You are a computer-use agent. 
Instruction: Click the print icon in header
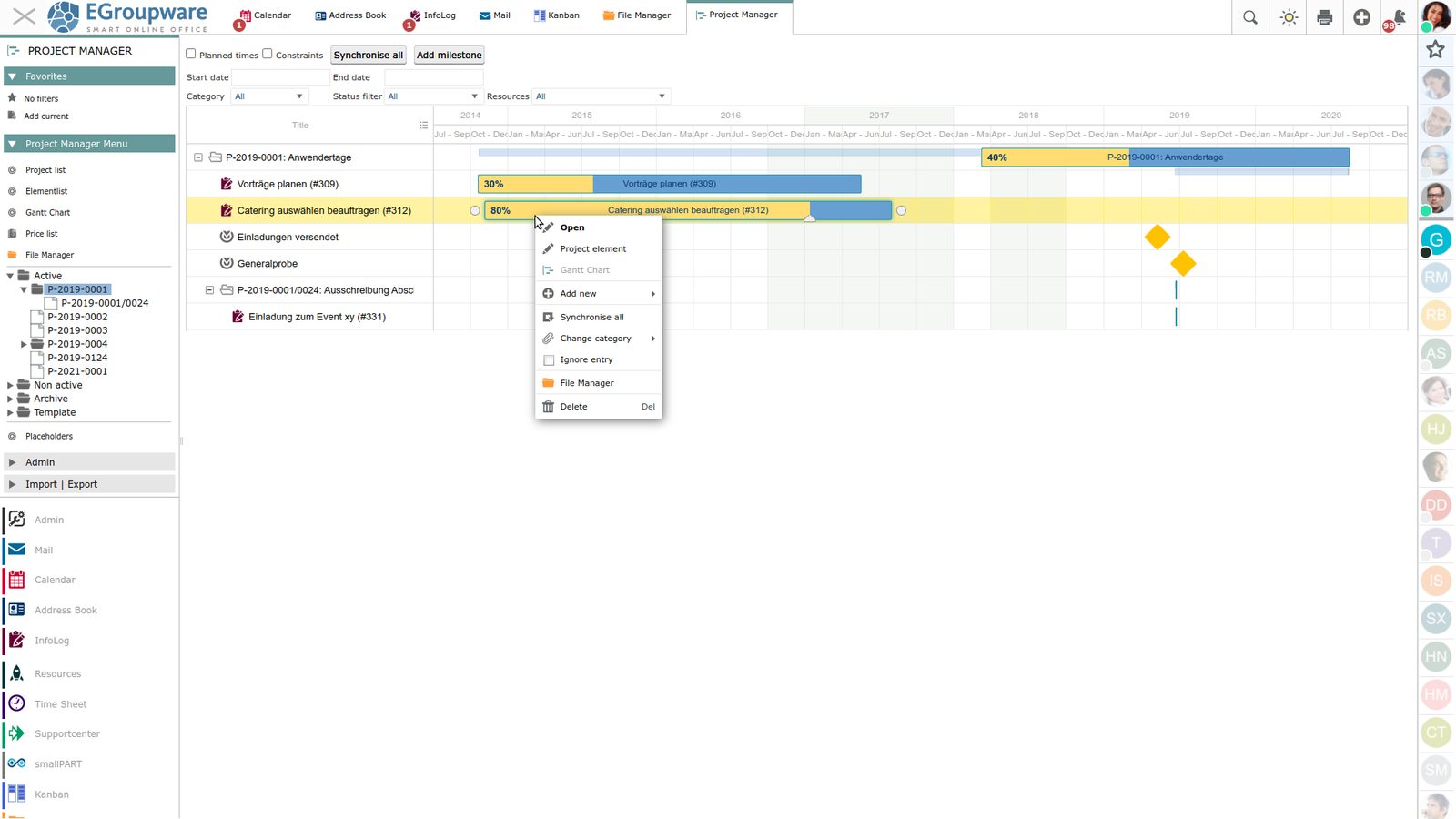[x=1325, y=17]
